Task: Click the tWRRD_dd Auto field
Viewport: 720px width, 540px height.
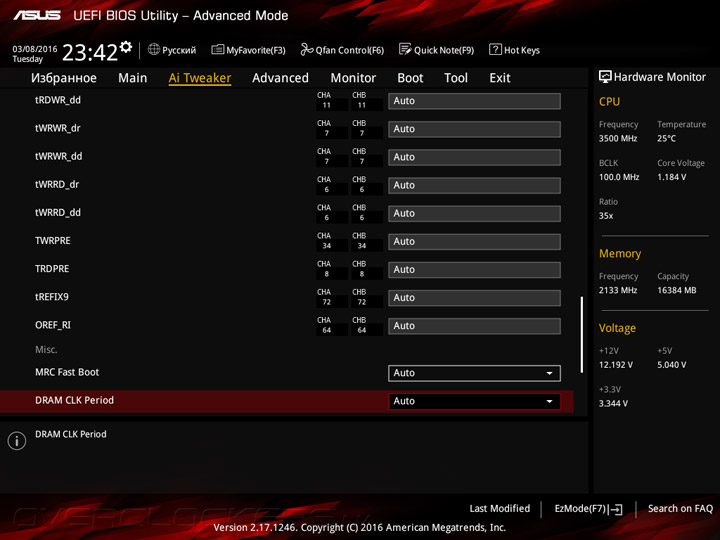Action: [x=474, y=214]
